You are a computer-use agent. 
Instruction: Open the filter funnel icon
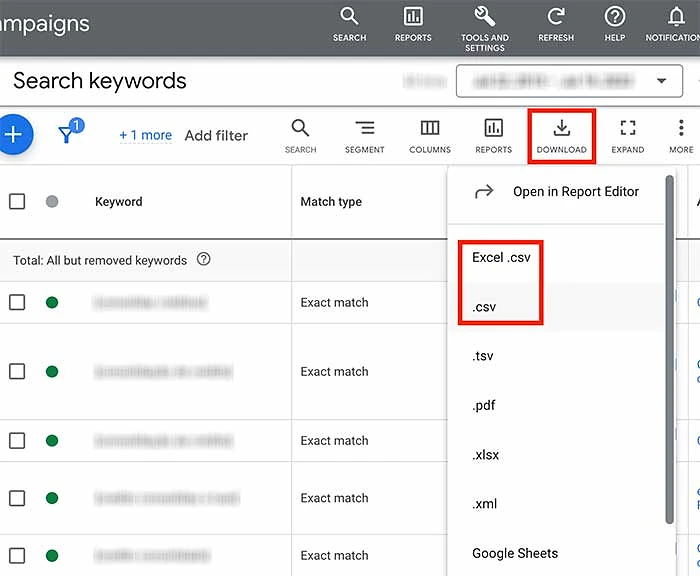70,131
